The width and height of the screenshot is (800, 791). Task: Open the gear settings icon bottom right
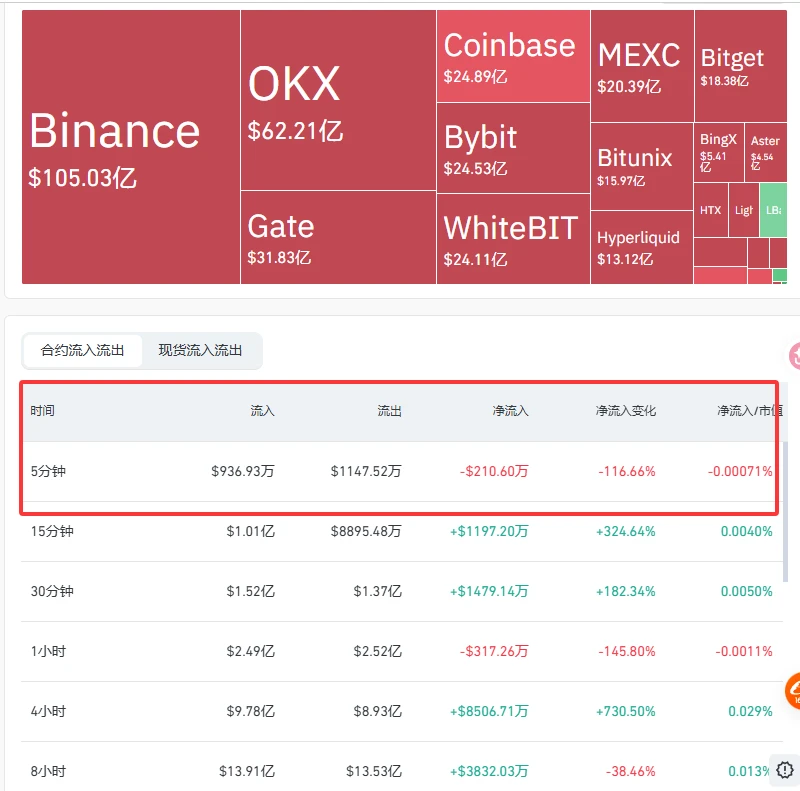pyautogui.click(x=785, y=769)
